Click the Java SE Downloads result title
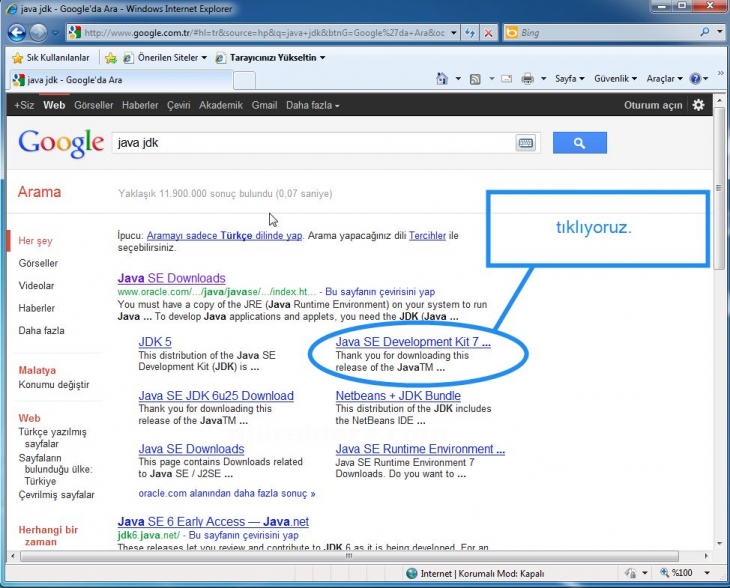Screen dimensions: 730x588 click(171, 278)
